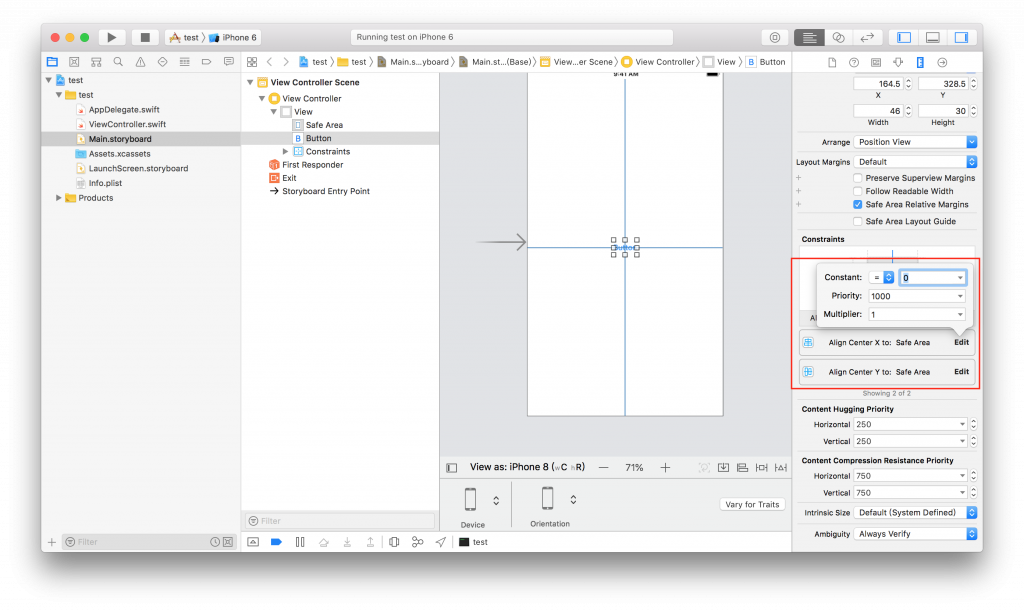Open the Constant relation dropdown
The width and height of the screenshot is (1024, 611).
pos(882,277)
